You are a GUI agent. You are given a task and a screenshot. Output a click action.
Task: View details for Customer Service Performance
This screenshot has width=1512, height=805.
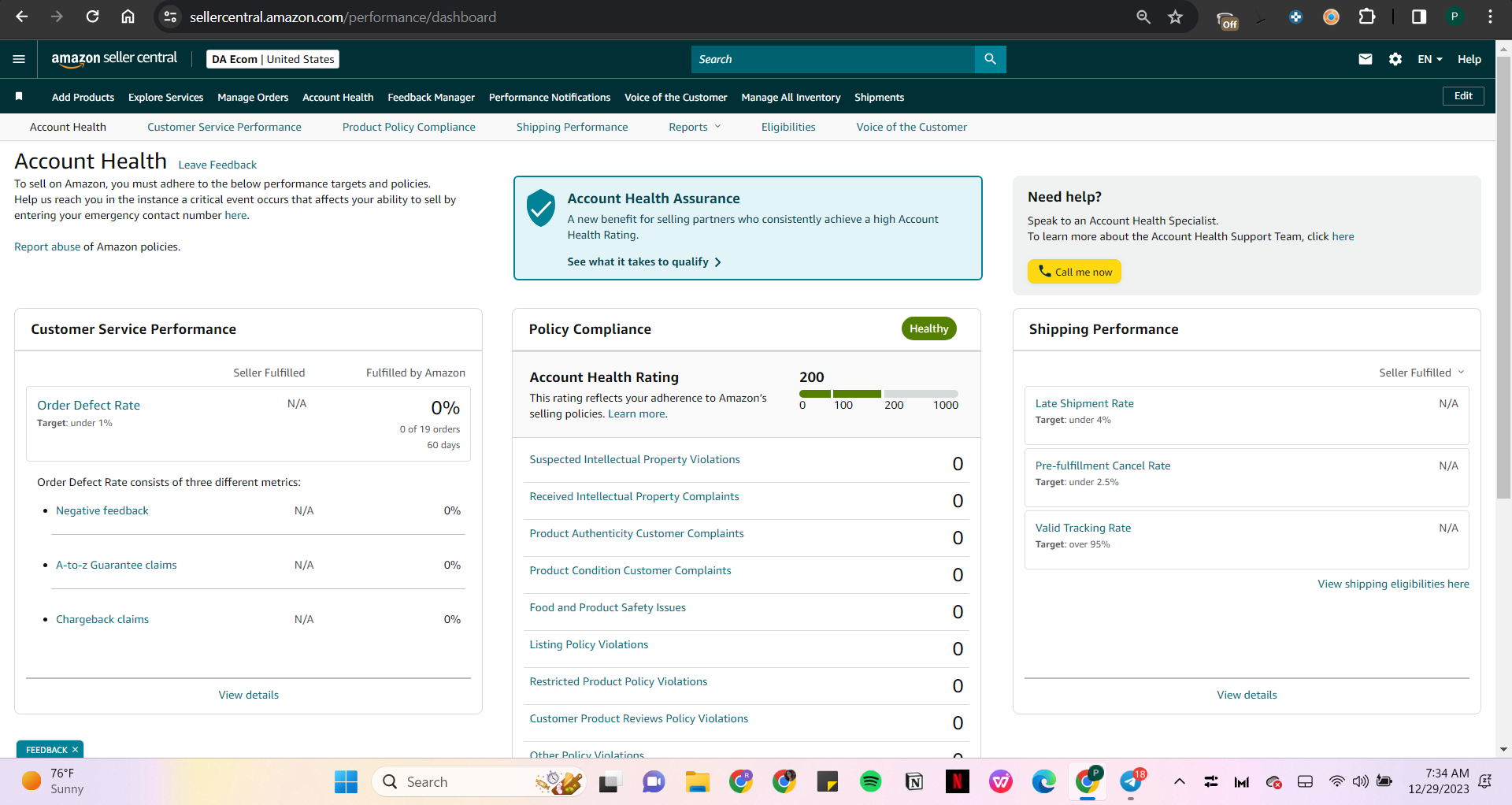pos(249,695)
